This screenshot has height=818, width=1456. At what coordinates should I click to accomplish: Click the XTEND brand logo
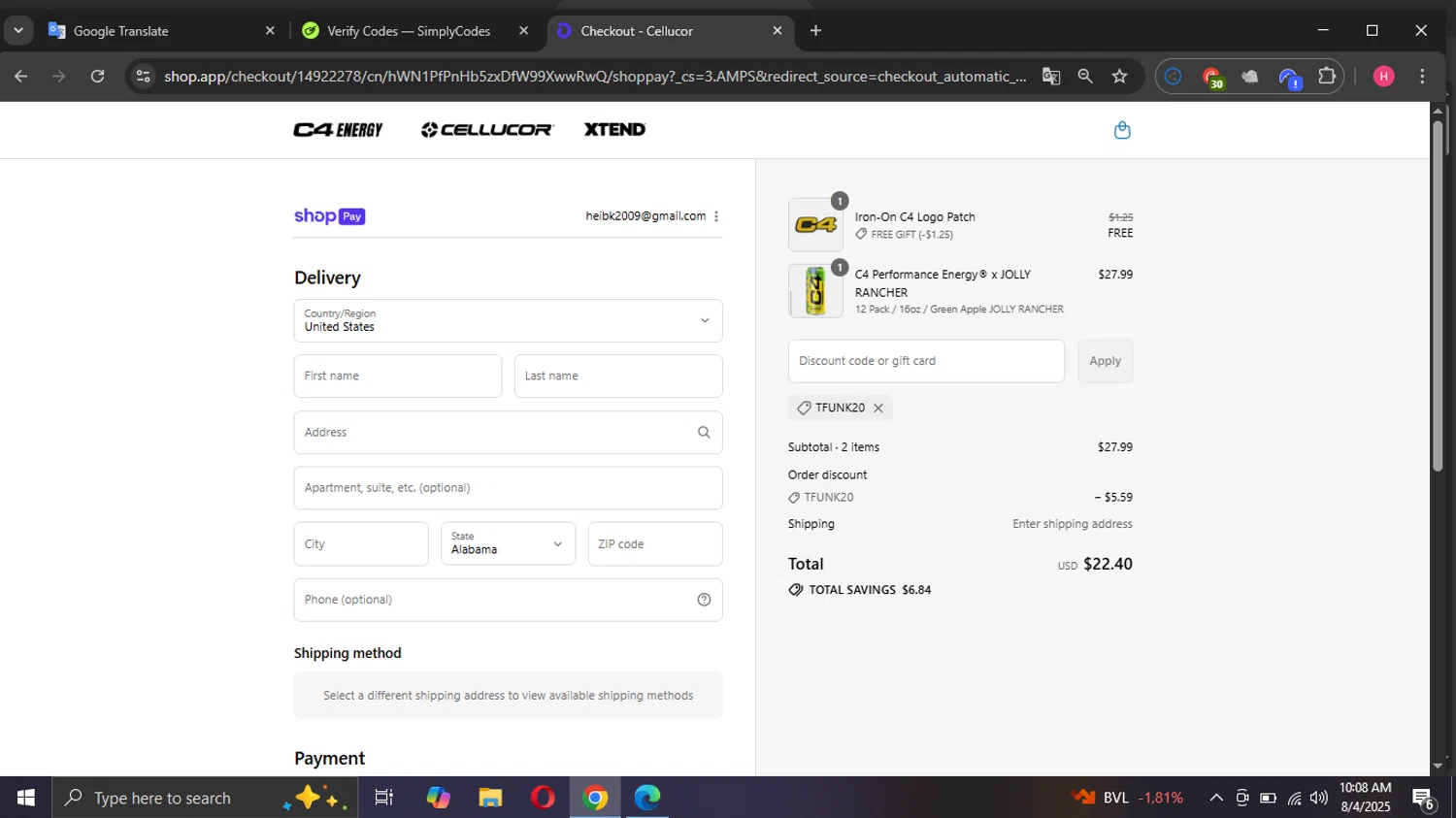click(614, 129)
